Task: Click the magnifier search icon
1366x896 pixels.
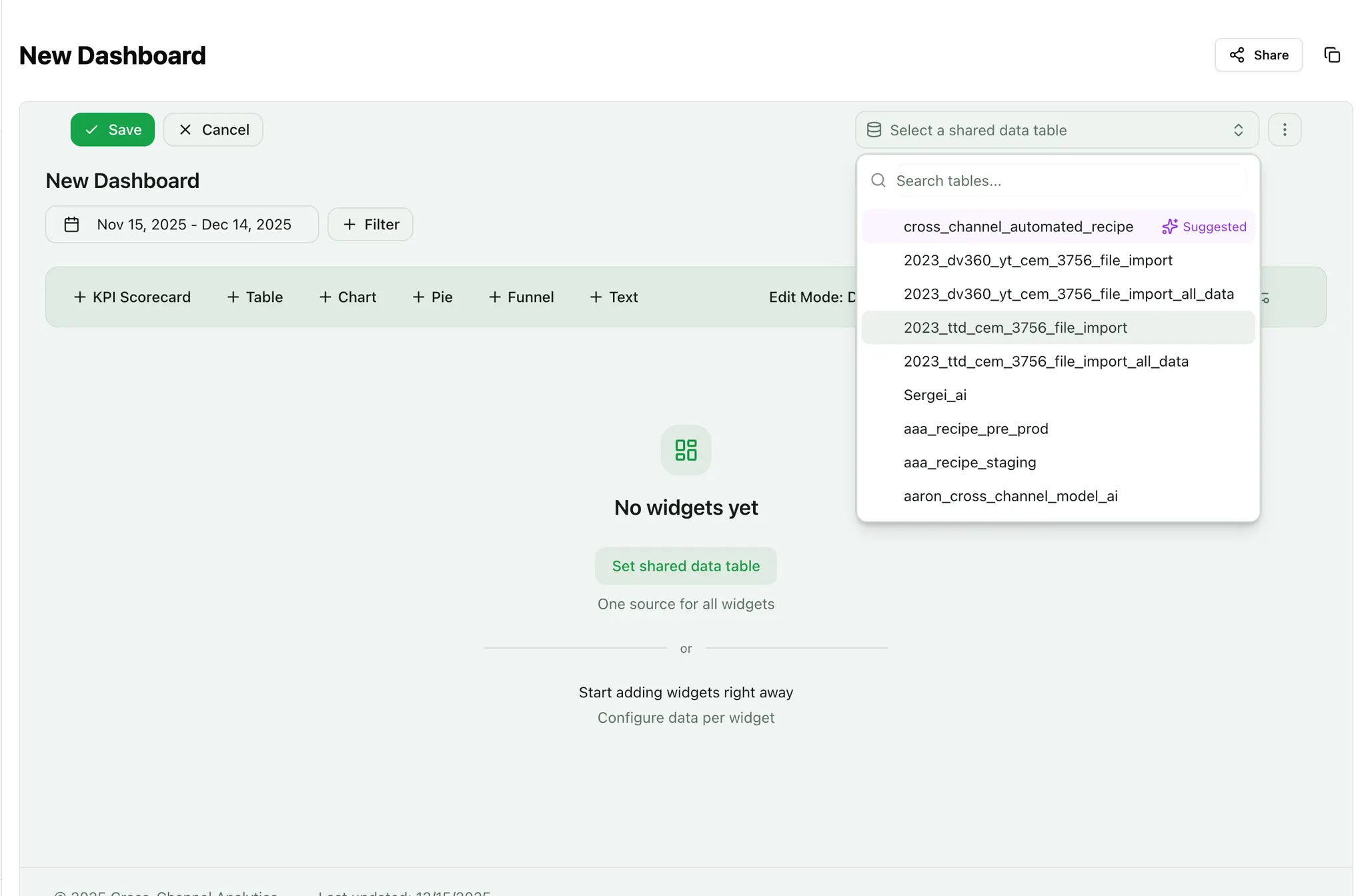Action: coord(878,181)
